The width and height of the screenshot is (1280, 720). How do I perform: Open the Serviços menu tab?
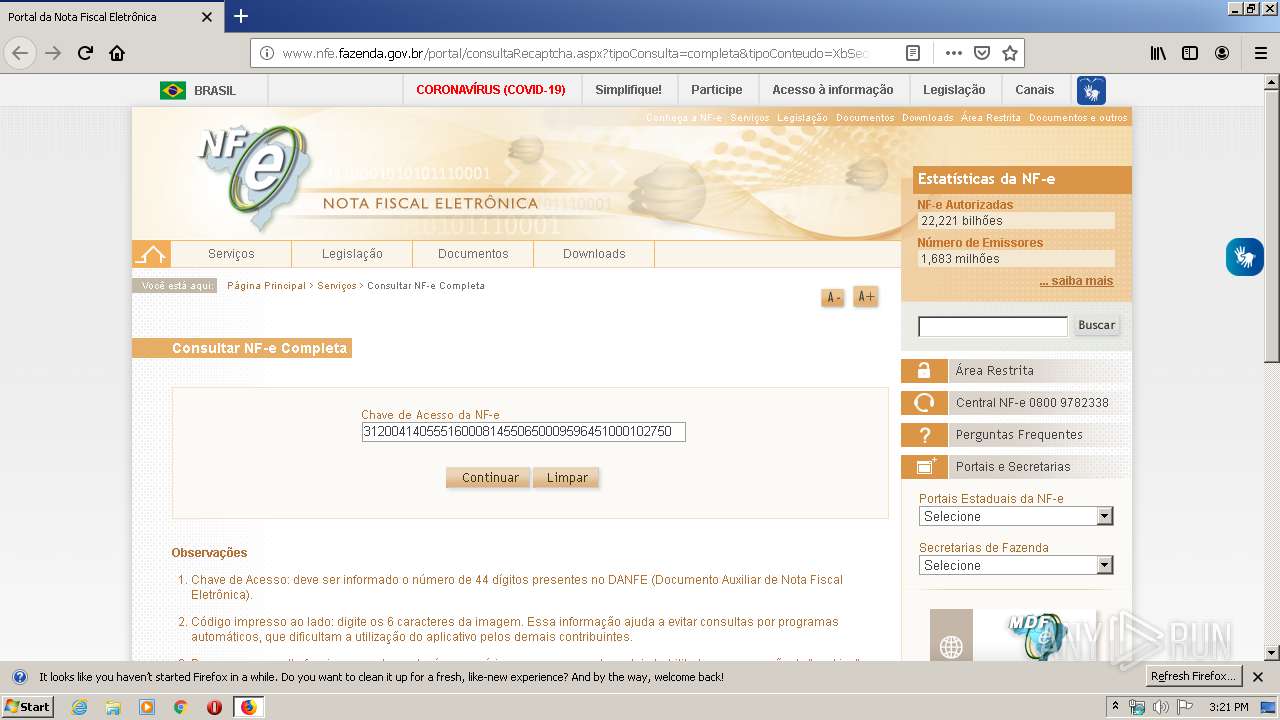pyautogui.click(x=231, y=254)
